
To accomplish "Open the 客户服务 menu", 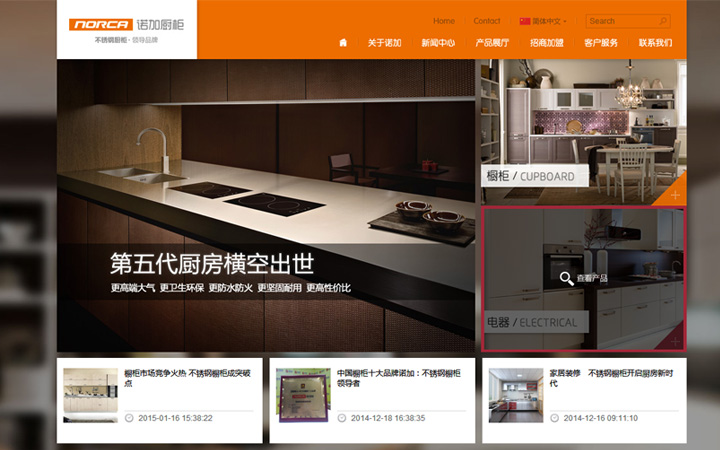I will (601, 43).
